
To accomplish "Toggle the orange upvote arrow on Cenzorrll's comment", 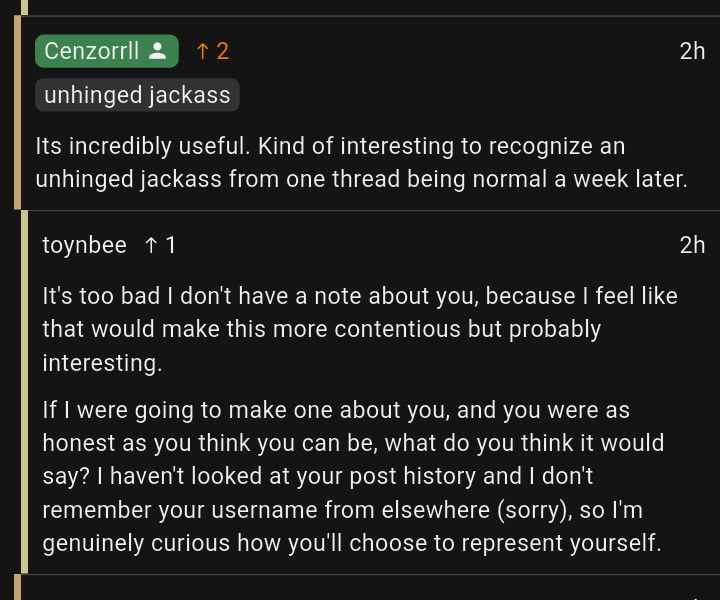I will (x=202, y=51).
